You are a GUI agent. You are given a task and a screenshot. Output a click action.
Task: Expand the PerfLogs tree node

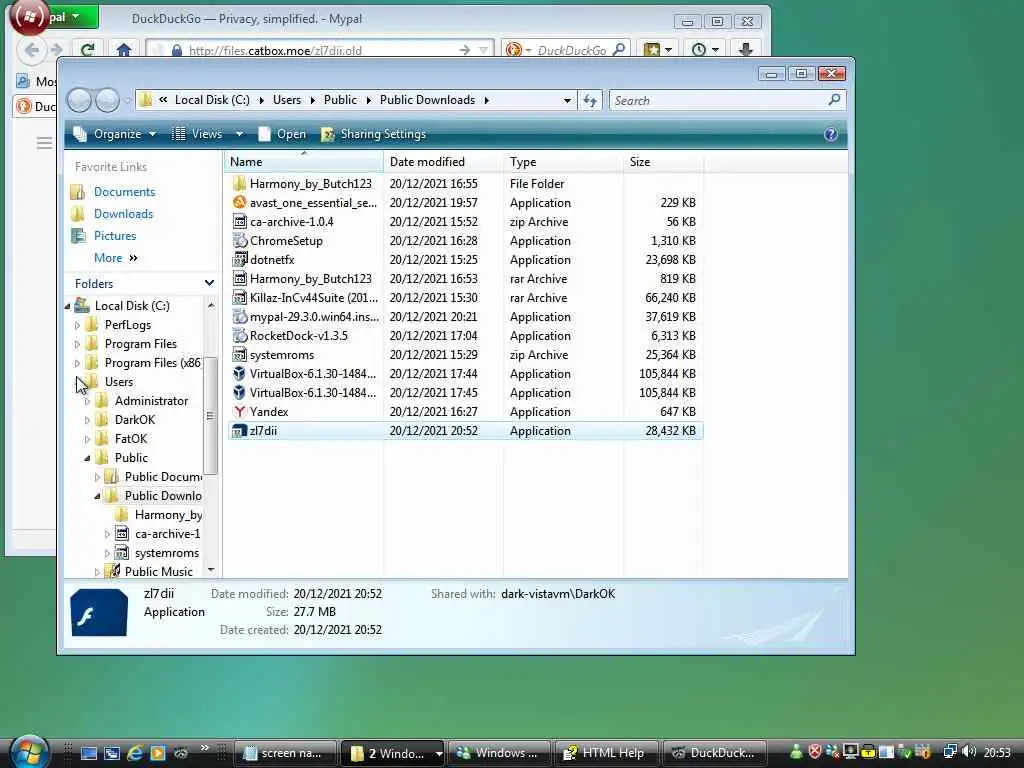point(77,325)
